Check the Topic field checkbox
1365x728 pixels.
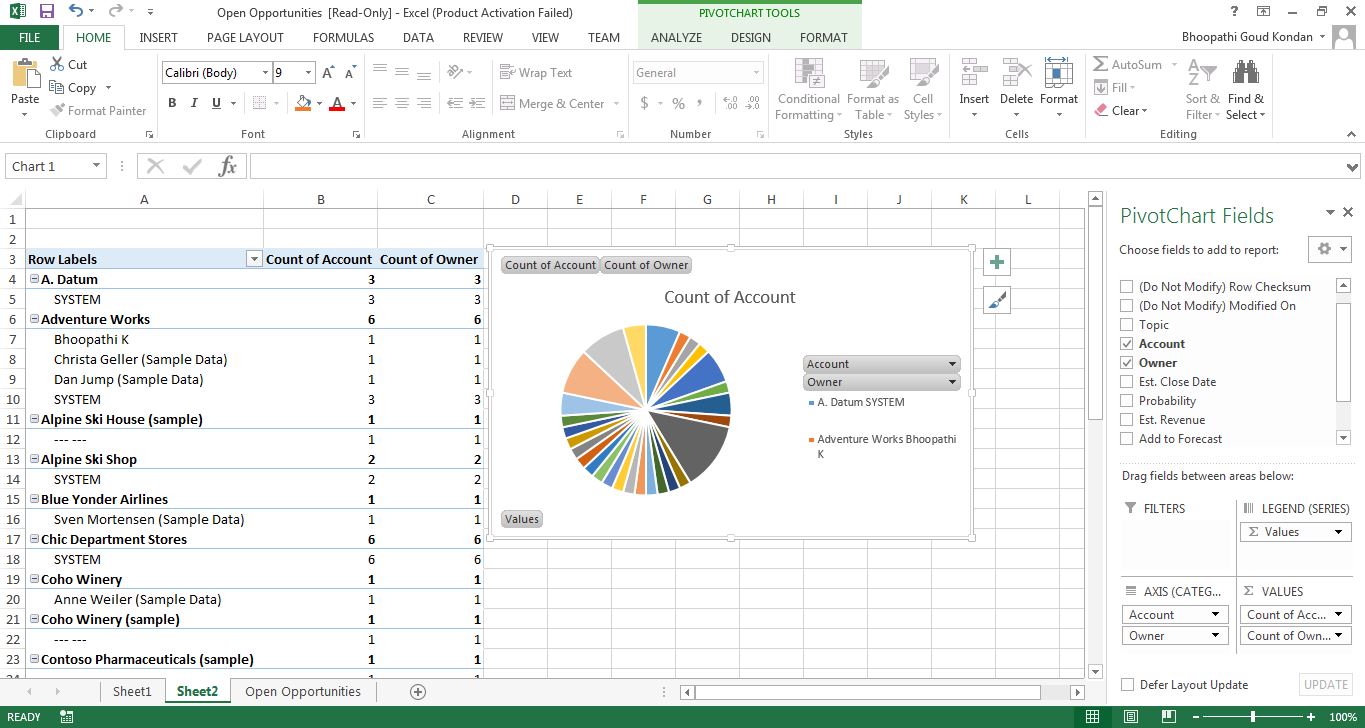coord(1127,325)
